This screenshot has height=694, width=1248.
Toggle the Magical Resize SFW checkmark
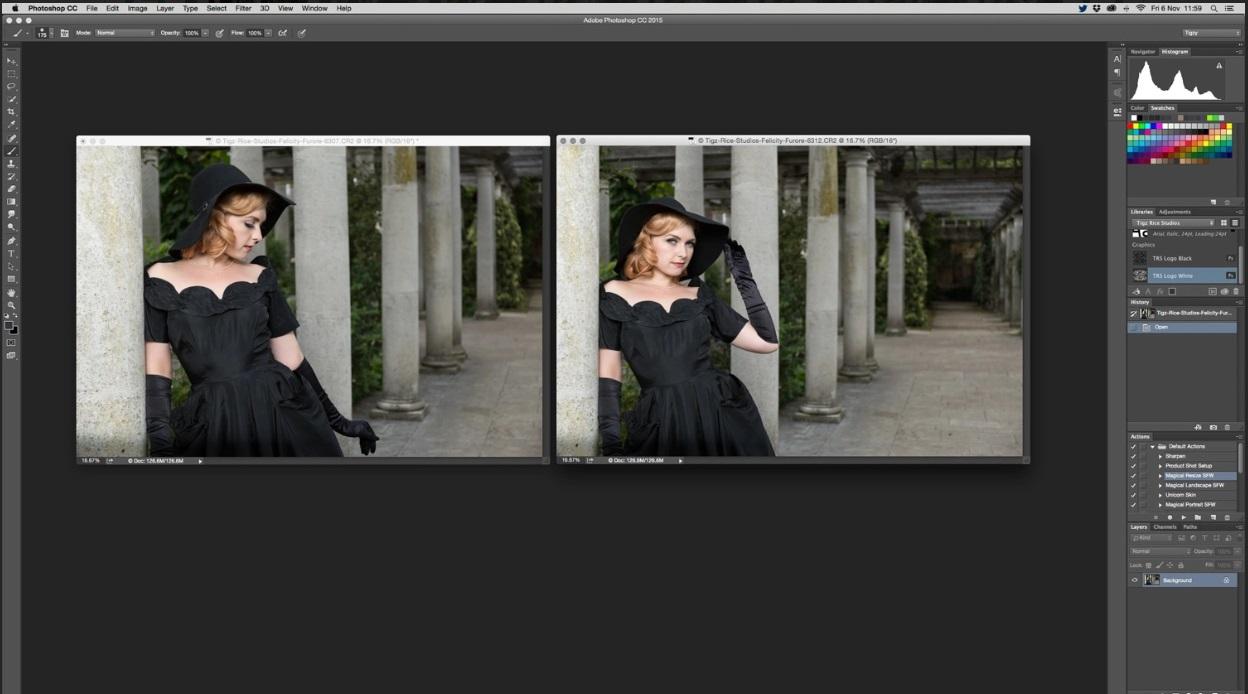[x=1133, y=475]
